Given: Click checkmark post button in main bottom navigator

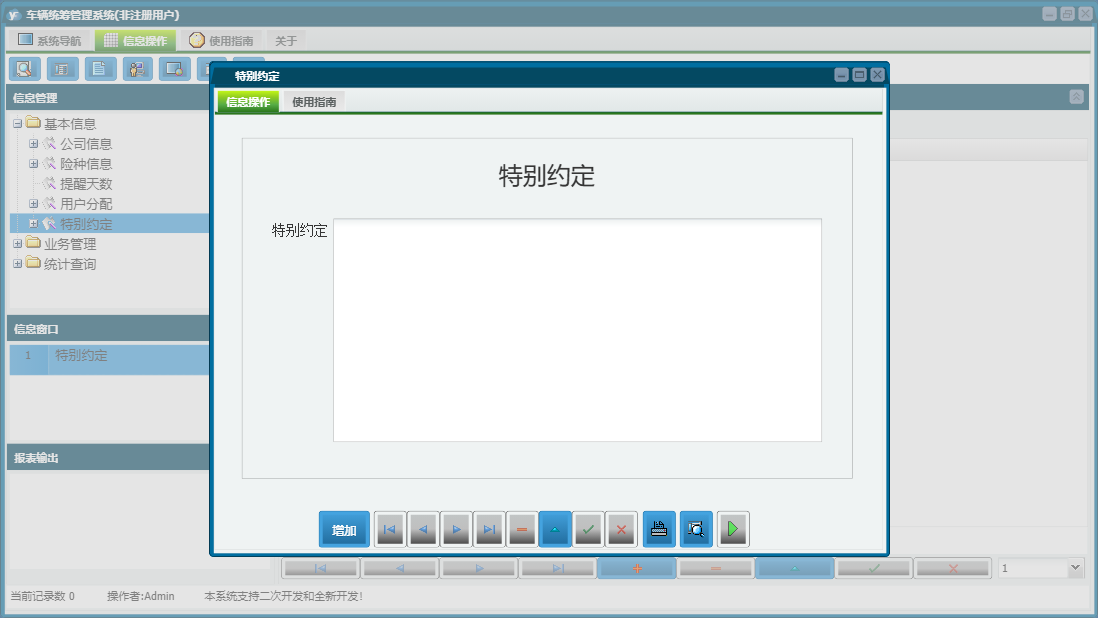Looking at the screenshot, I should coord(874,568).
